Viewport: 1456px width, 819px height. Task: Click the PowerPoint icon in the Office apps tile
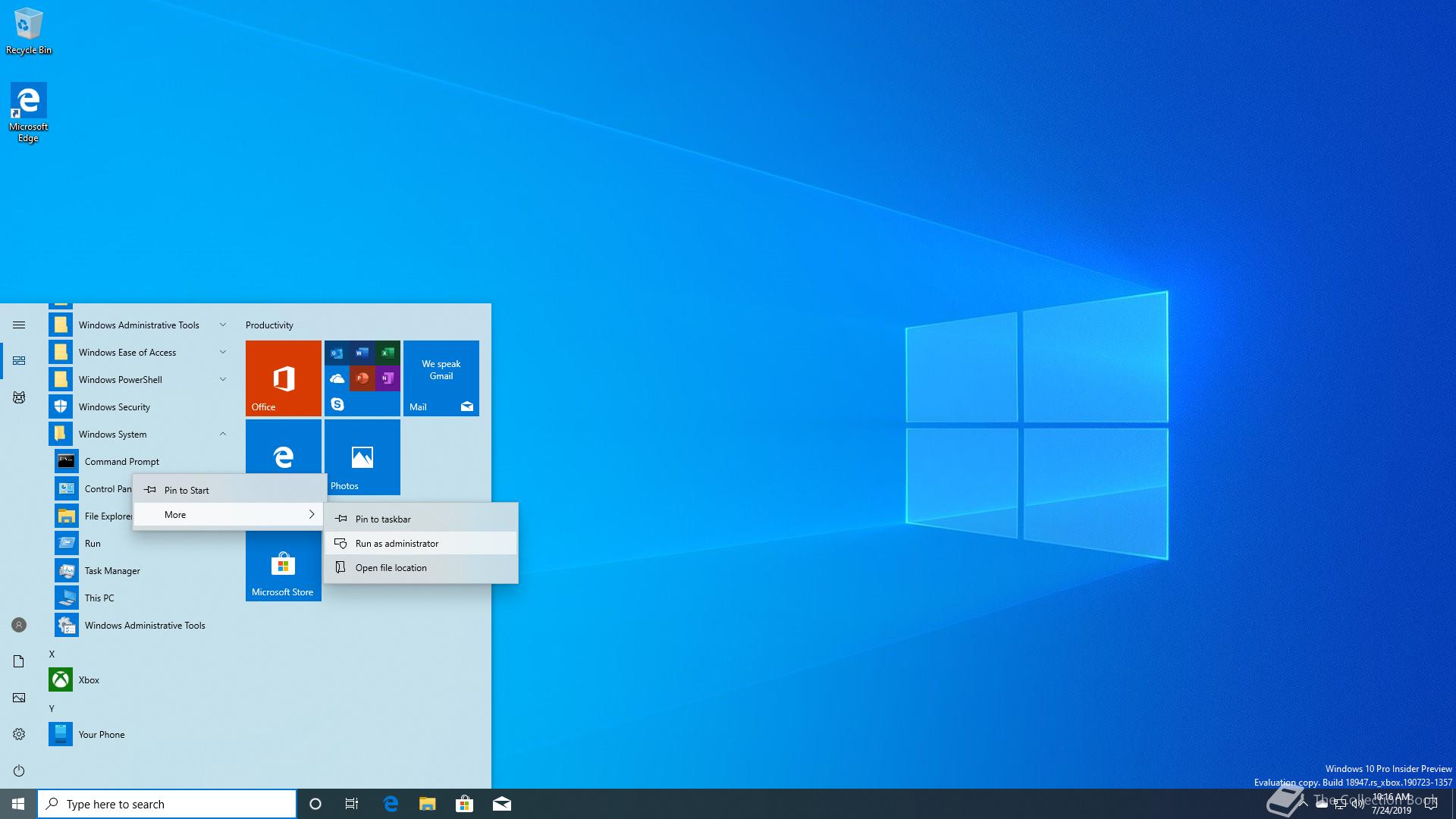[x=362, y=378]
